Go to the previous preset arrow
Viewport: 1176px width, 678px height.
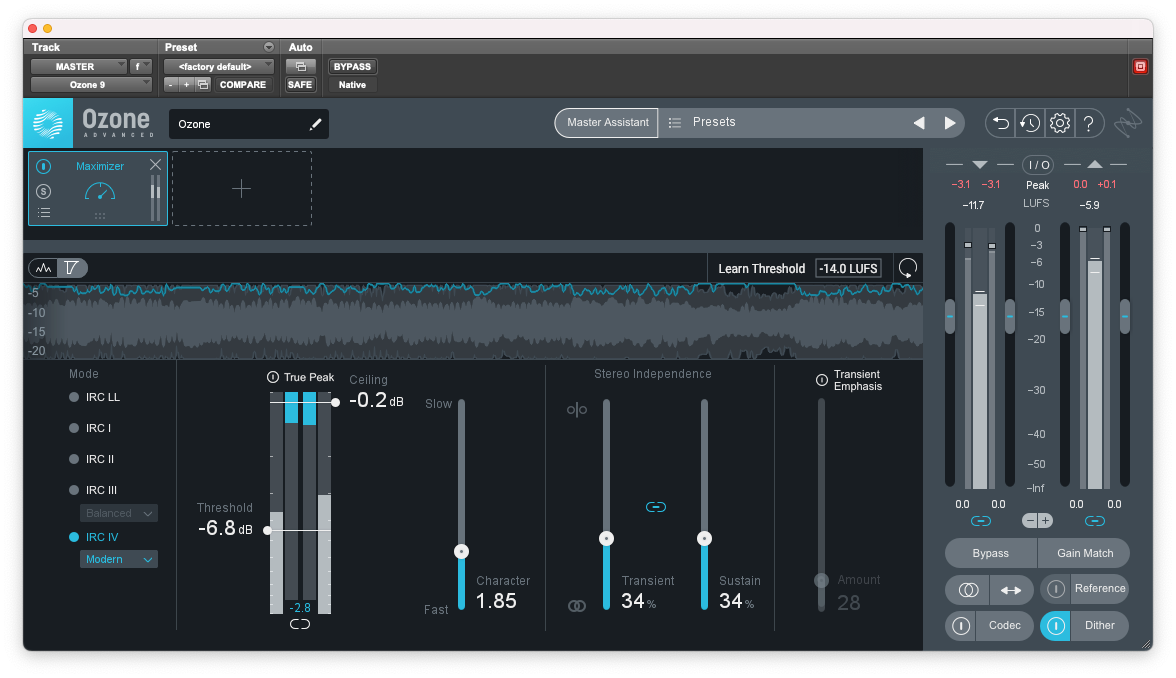coord(919,123)
